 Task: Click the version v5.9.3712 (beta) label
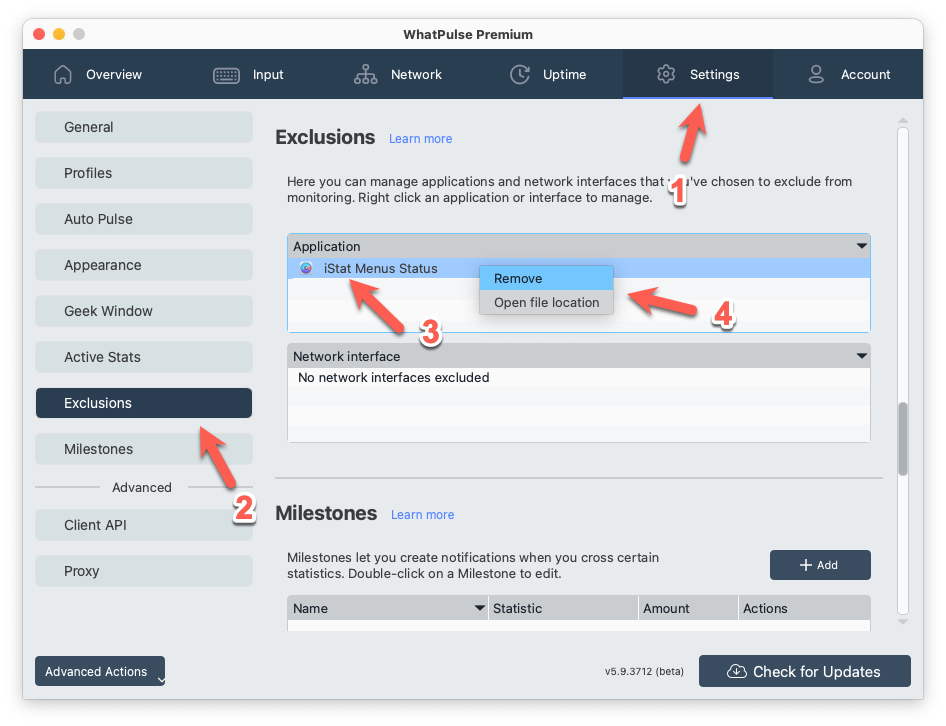[x=644, y=671]
